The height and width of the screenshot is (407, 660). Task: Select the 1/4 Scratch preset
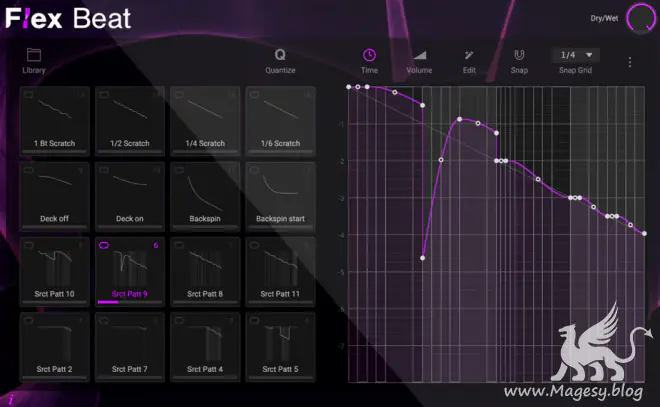point(205,121)
